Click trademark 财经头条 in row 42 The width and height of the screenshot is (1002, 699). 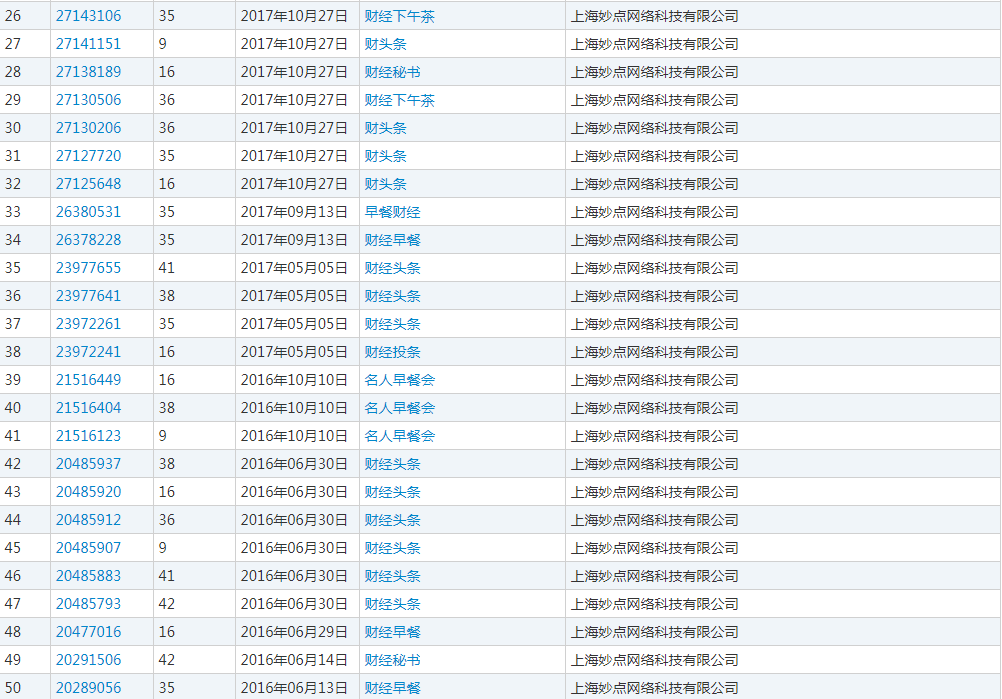[x=392, y=465]
